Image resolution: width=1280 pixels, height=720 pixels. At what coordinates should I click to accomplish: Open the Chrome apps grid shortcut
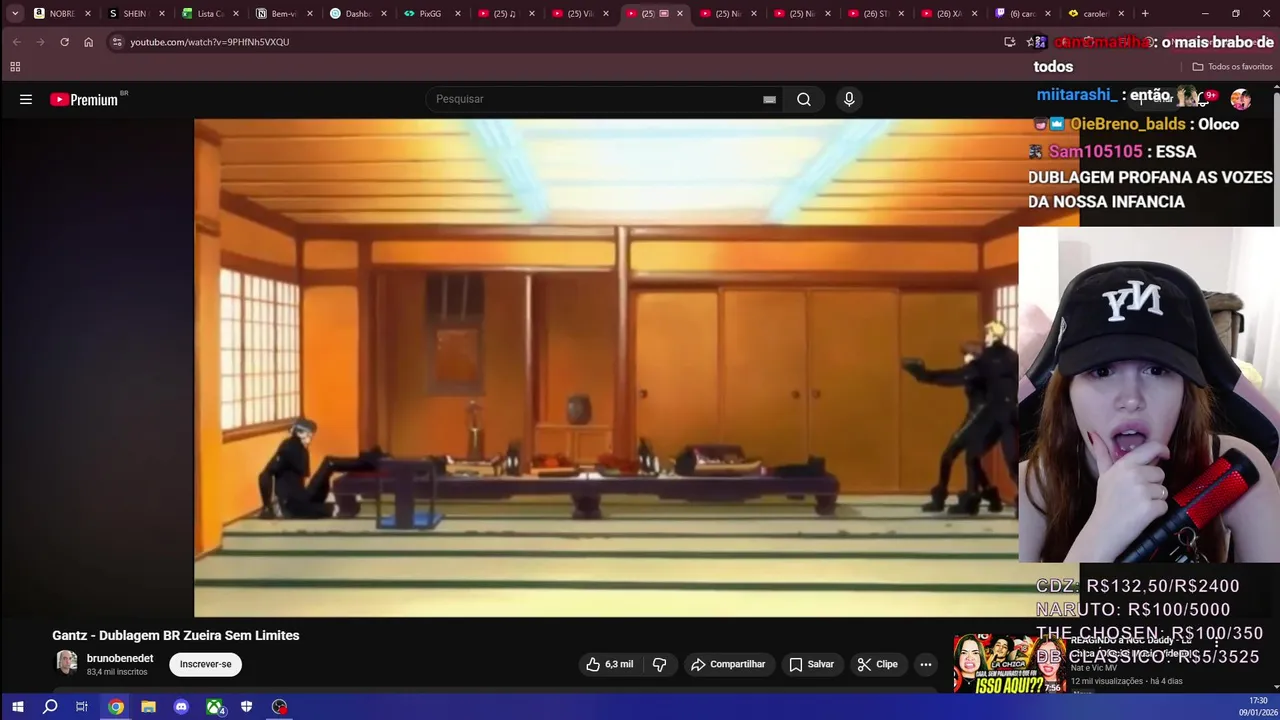15,67
